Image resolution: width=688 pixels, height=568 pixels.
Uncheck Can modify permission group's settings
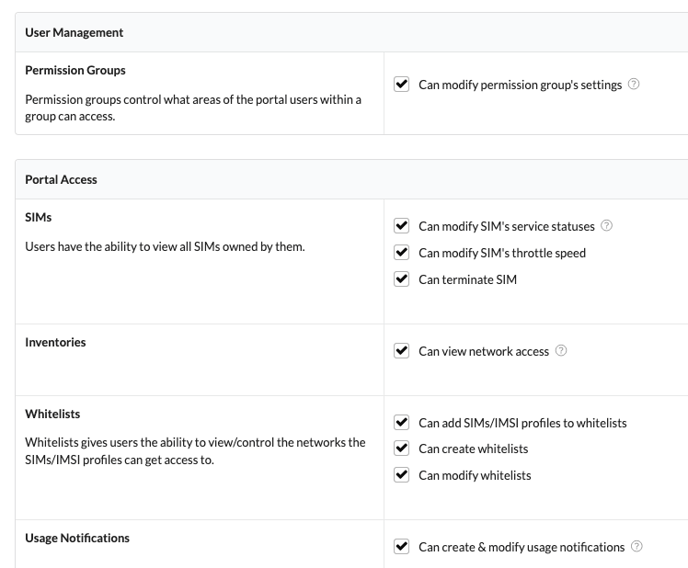pos(402,85)
